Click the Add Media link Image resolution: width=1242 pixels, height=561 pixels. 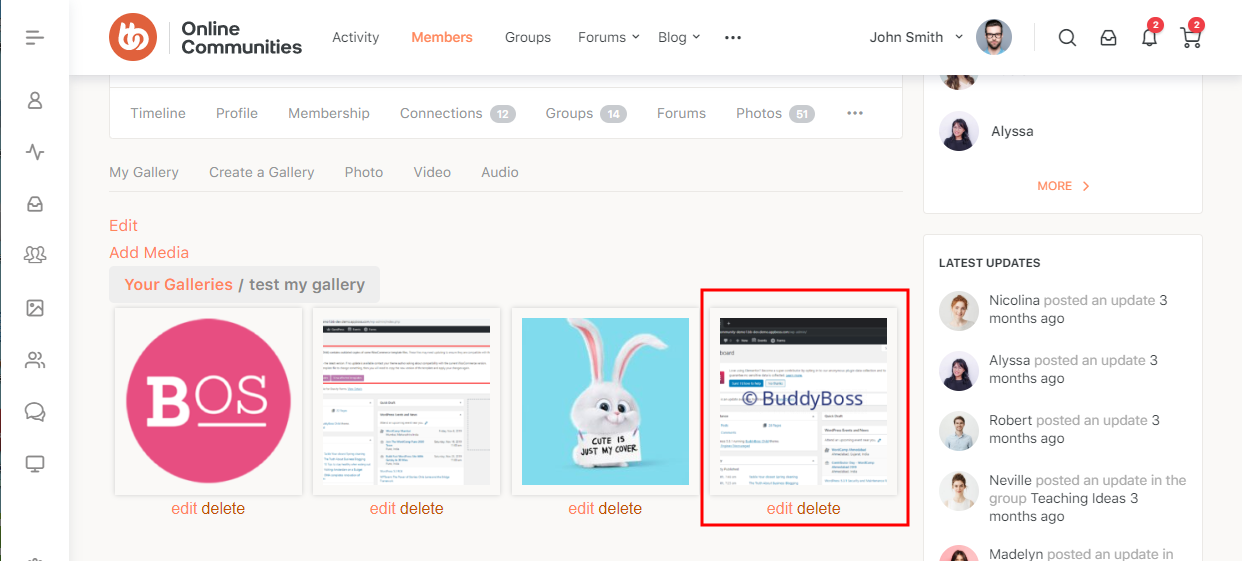pyautogui.click(x=149, y=252)
